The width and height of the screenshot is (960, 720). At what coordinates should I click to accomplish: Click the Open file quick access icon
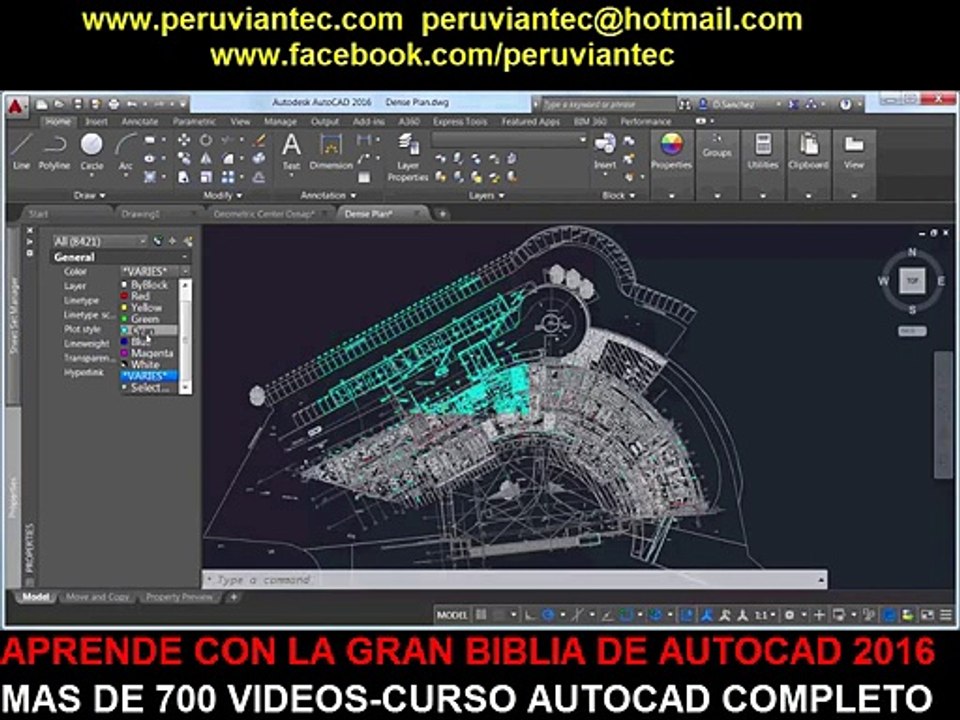pos(59,104)
